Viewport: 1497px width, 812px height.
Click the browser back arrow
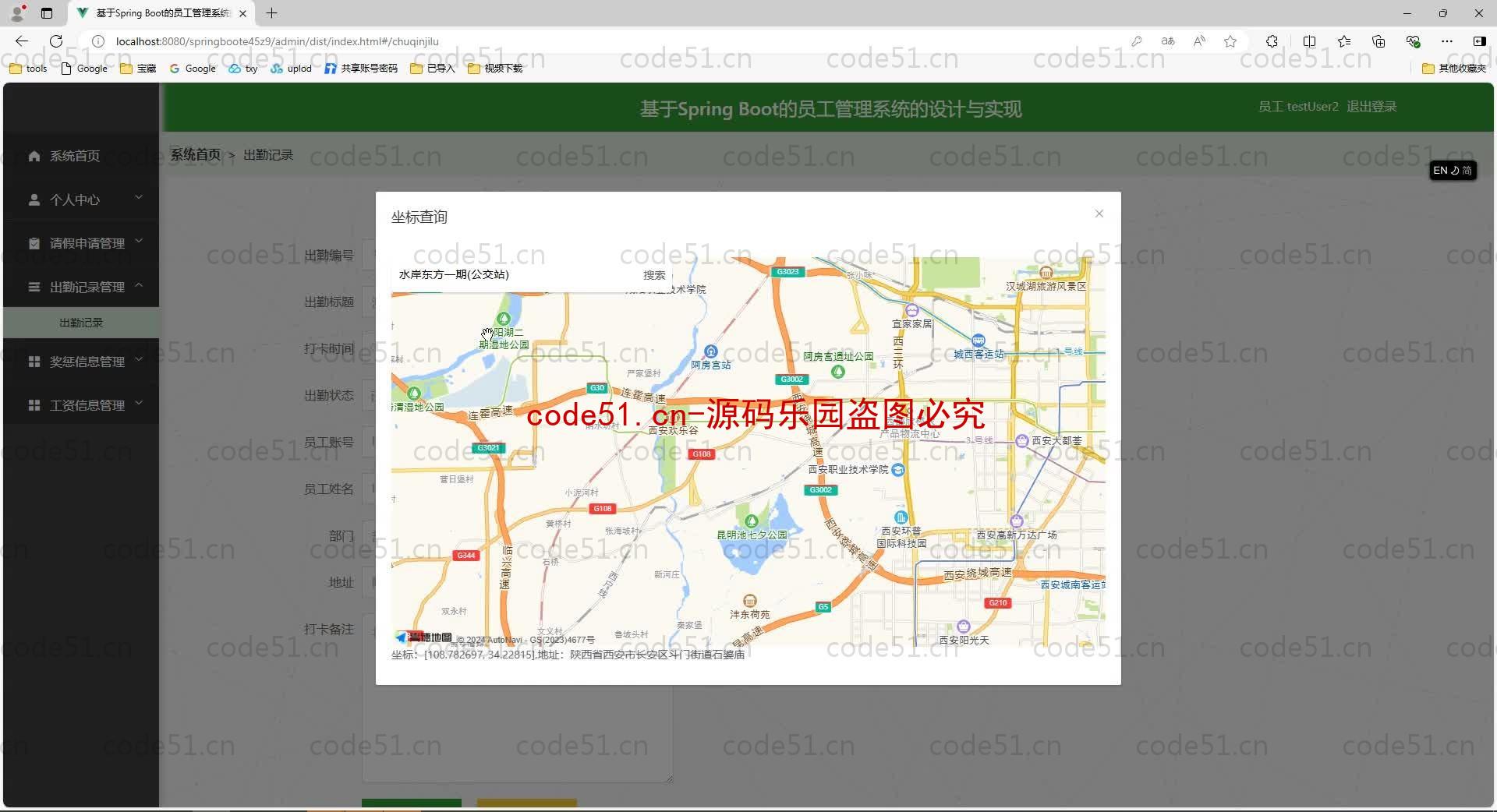pos(22,41)
